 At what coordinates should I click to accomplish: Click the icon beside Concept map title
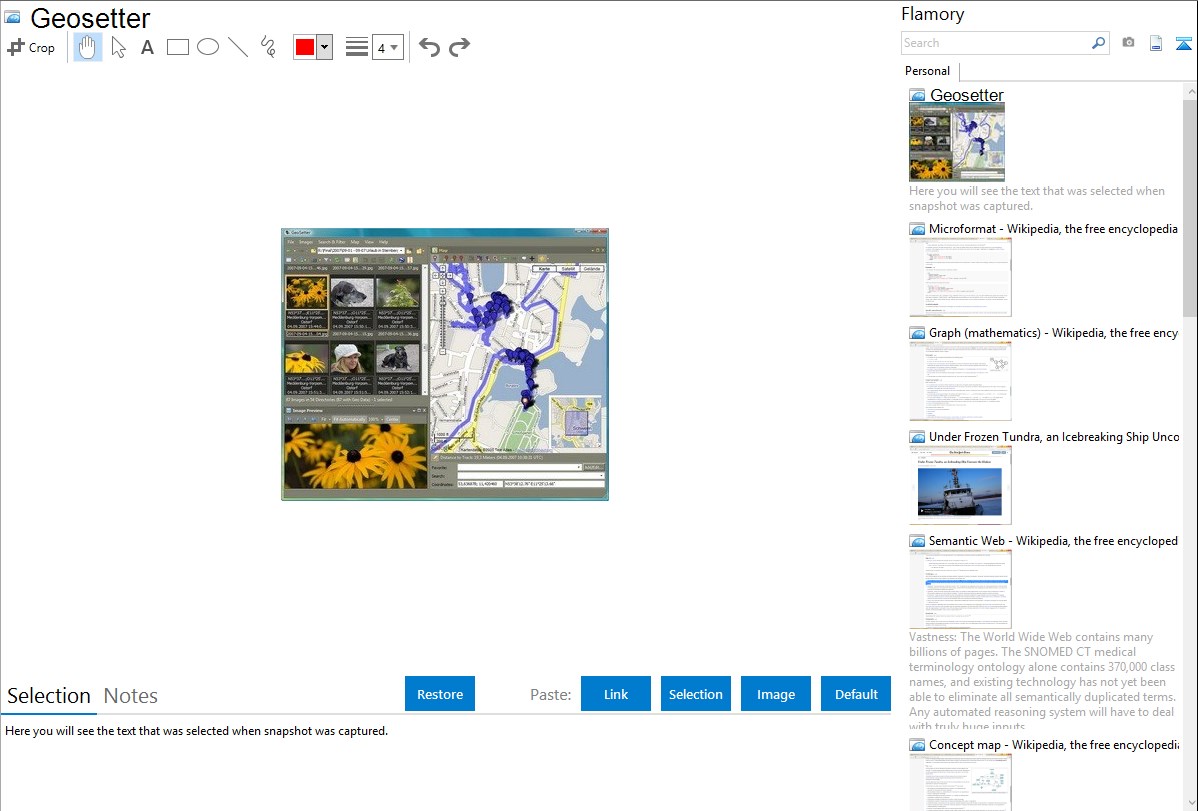pyautogui.click(x=917, y=744)
